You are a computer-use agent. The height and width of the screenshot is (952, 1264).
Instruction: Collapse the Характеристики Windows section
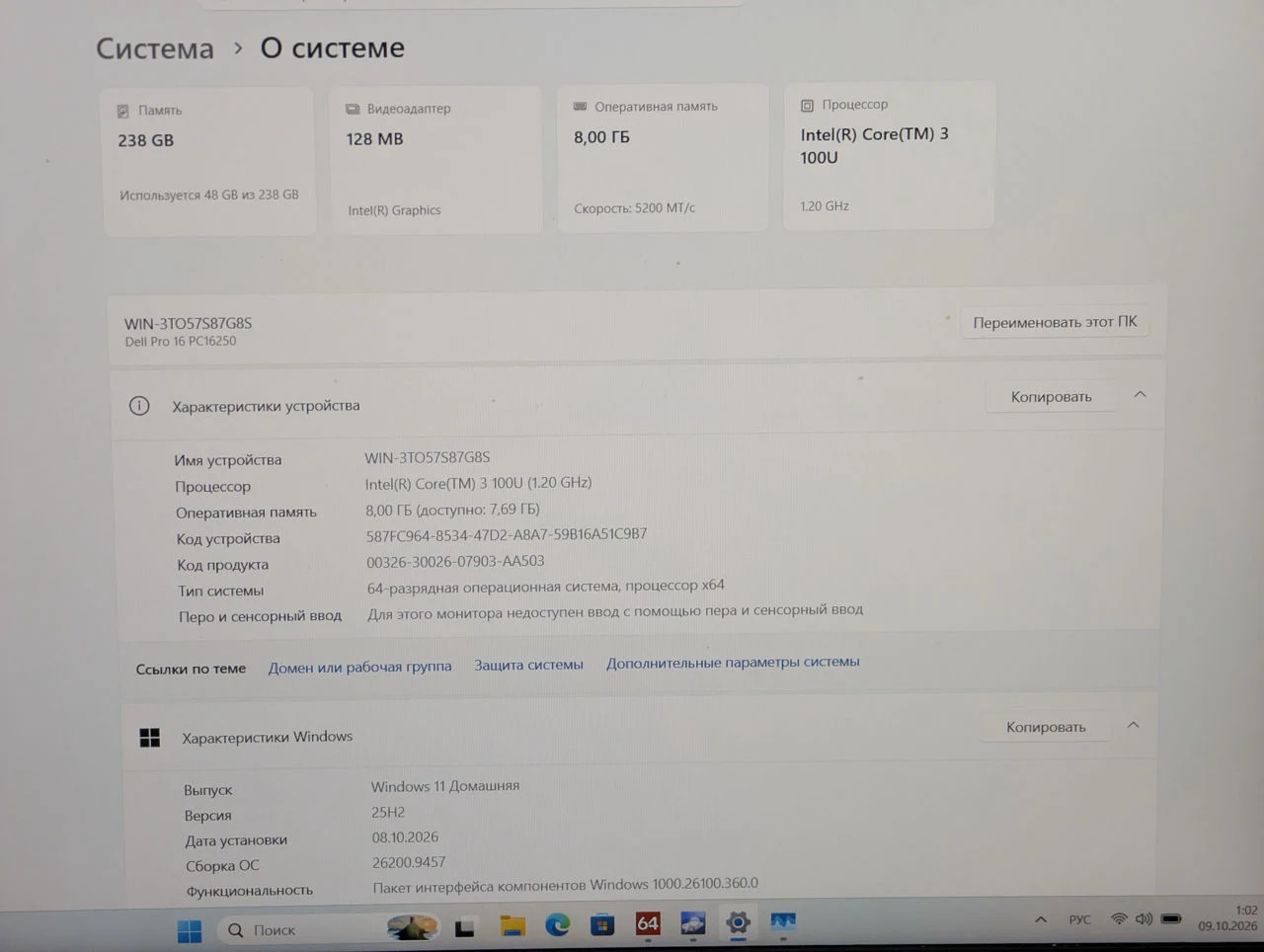coord(1134,726)
